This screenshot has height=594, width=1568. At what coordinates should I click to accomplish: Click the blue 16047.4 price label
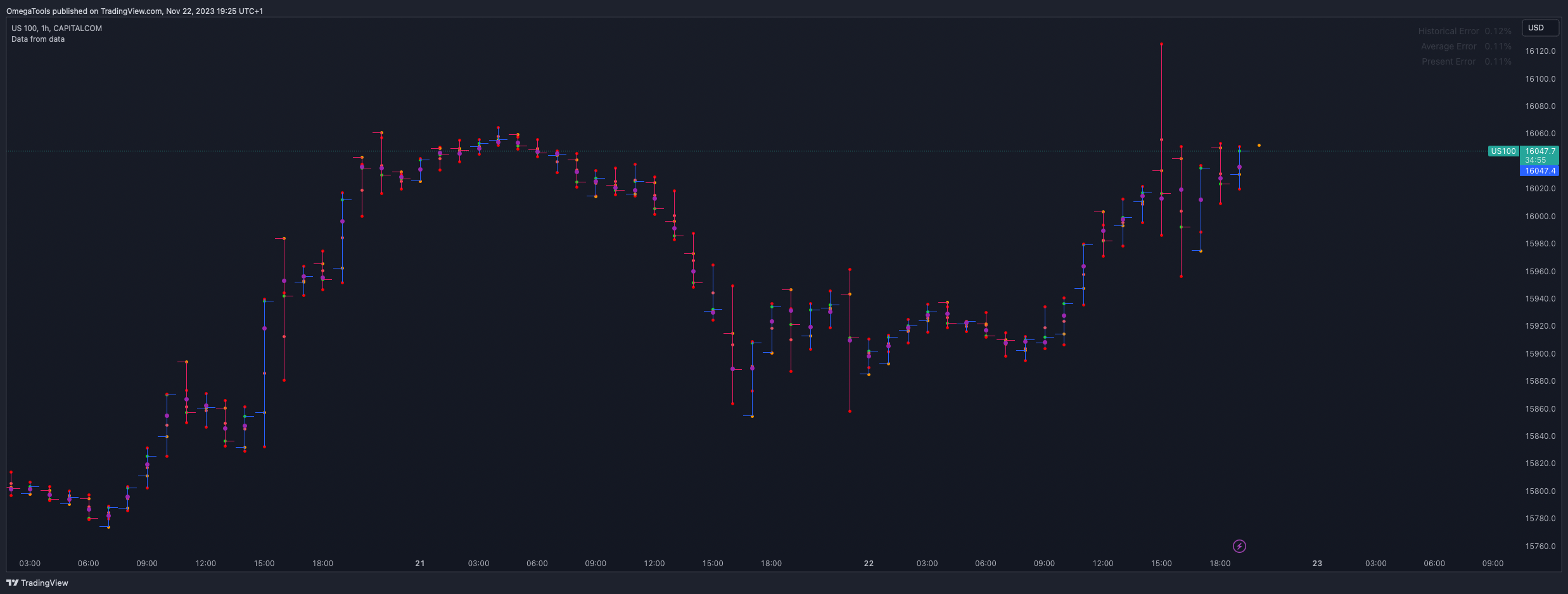(x=1539, y=171)
